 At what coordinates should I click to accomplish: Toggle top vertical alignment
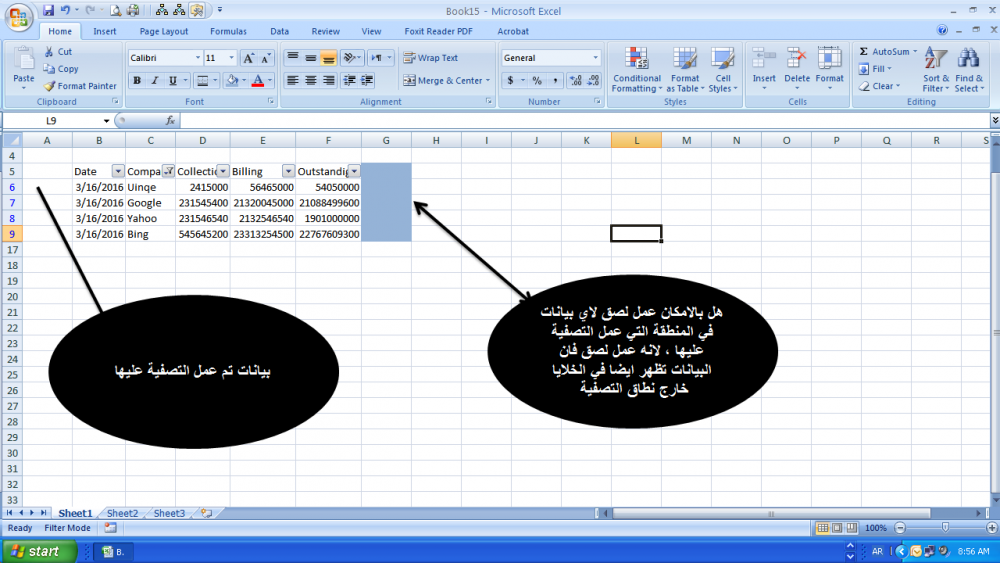point(293,58)
